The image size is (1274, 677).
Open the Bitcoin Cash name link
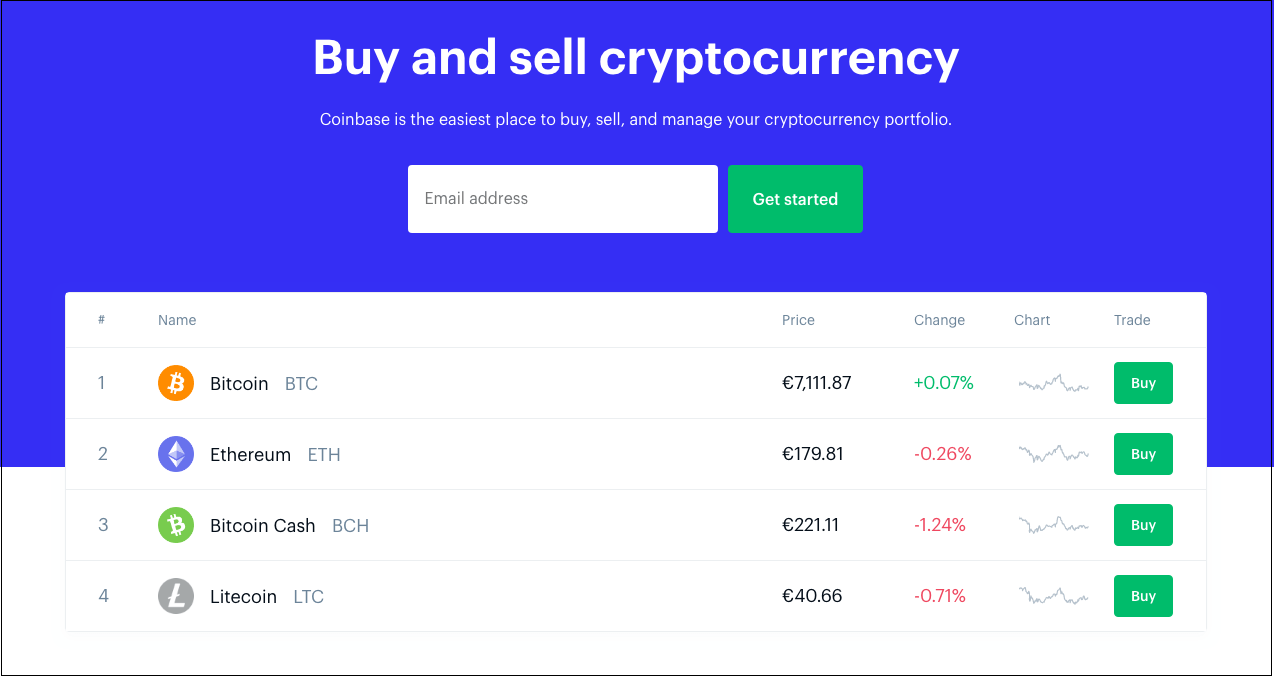point(263,525)
